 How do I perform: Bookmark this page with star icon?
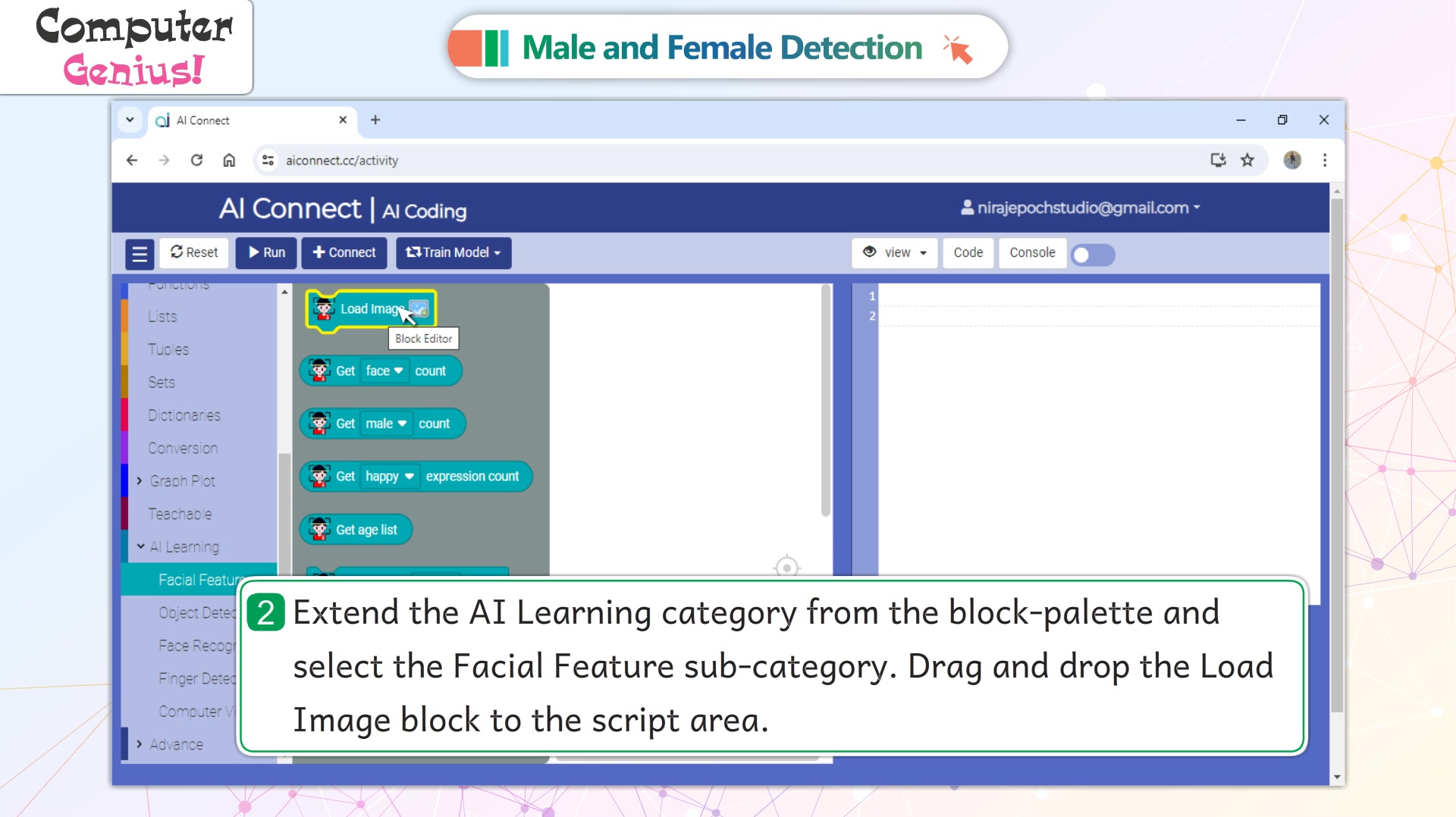[1247, 160]
